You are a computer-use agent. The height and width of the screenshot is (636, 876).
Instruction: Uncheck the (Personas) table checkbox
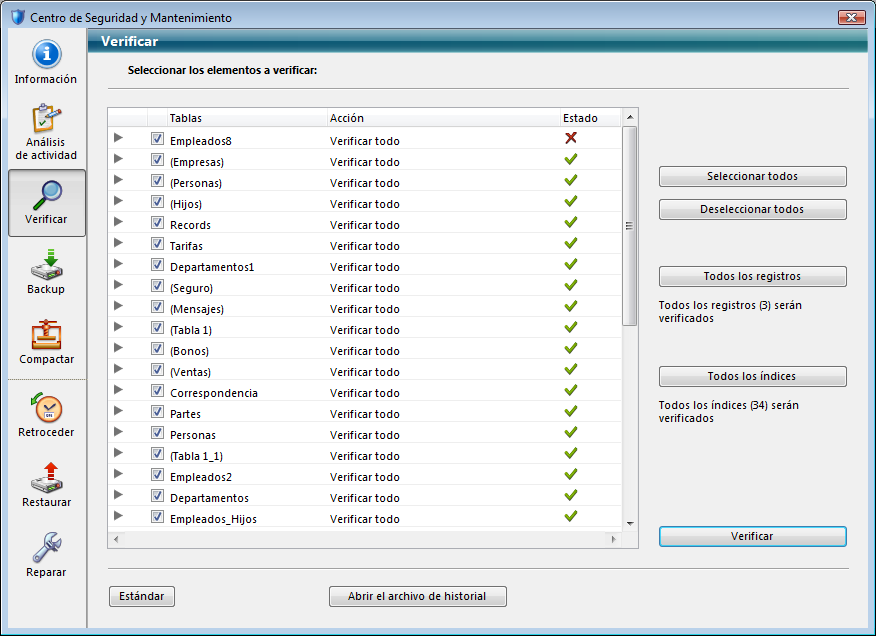pos(157,181)
